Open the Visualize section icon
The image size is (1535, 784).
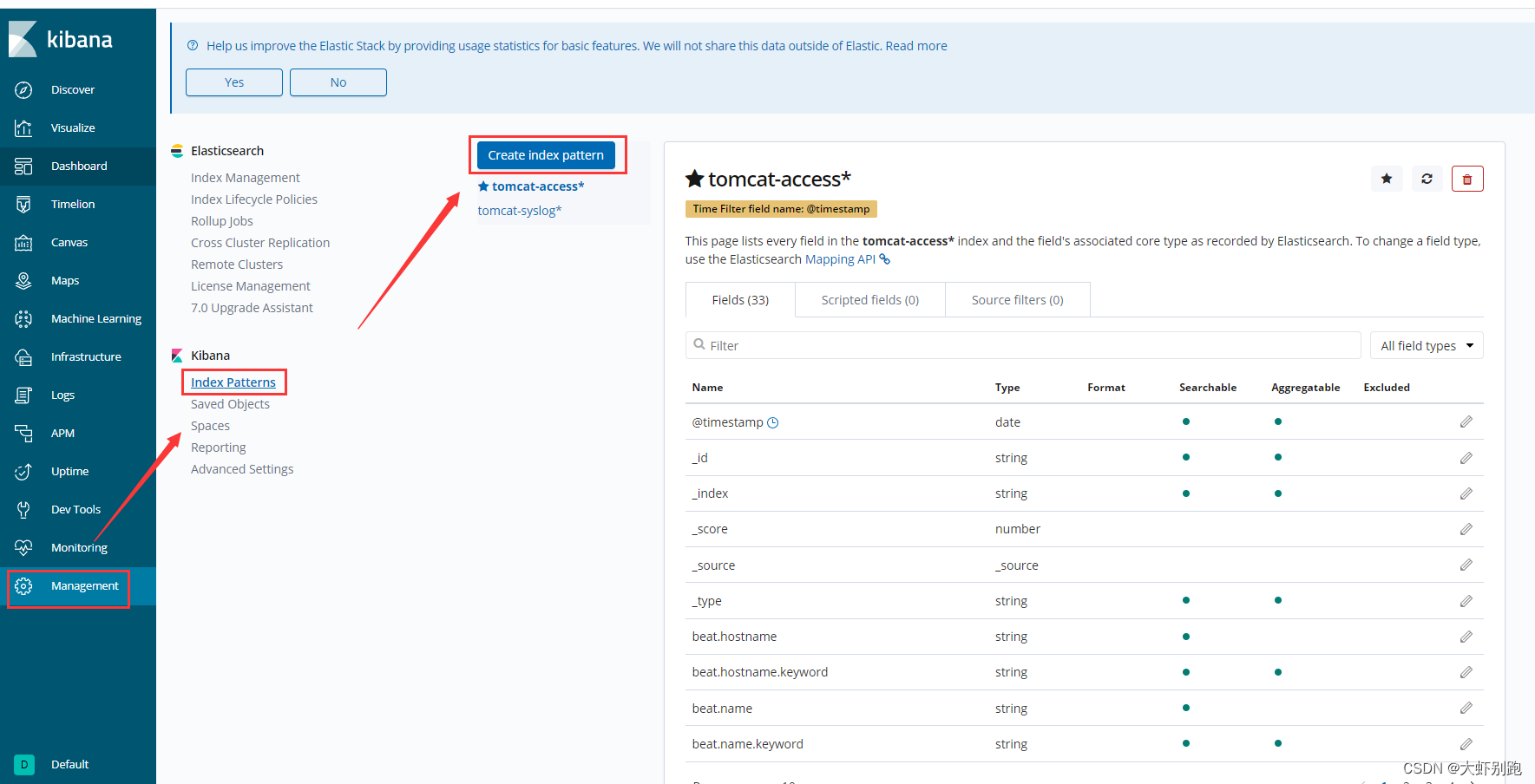pos(23,127)
